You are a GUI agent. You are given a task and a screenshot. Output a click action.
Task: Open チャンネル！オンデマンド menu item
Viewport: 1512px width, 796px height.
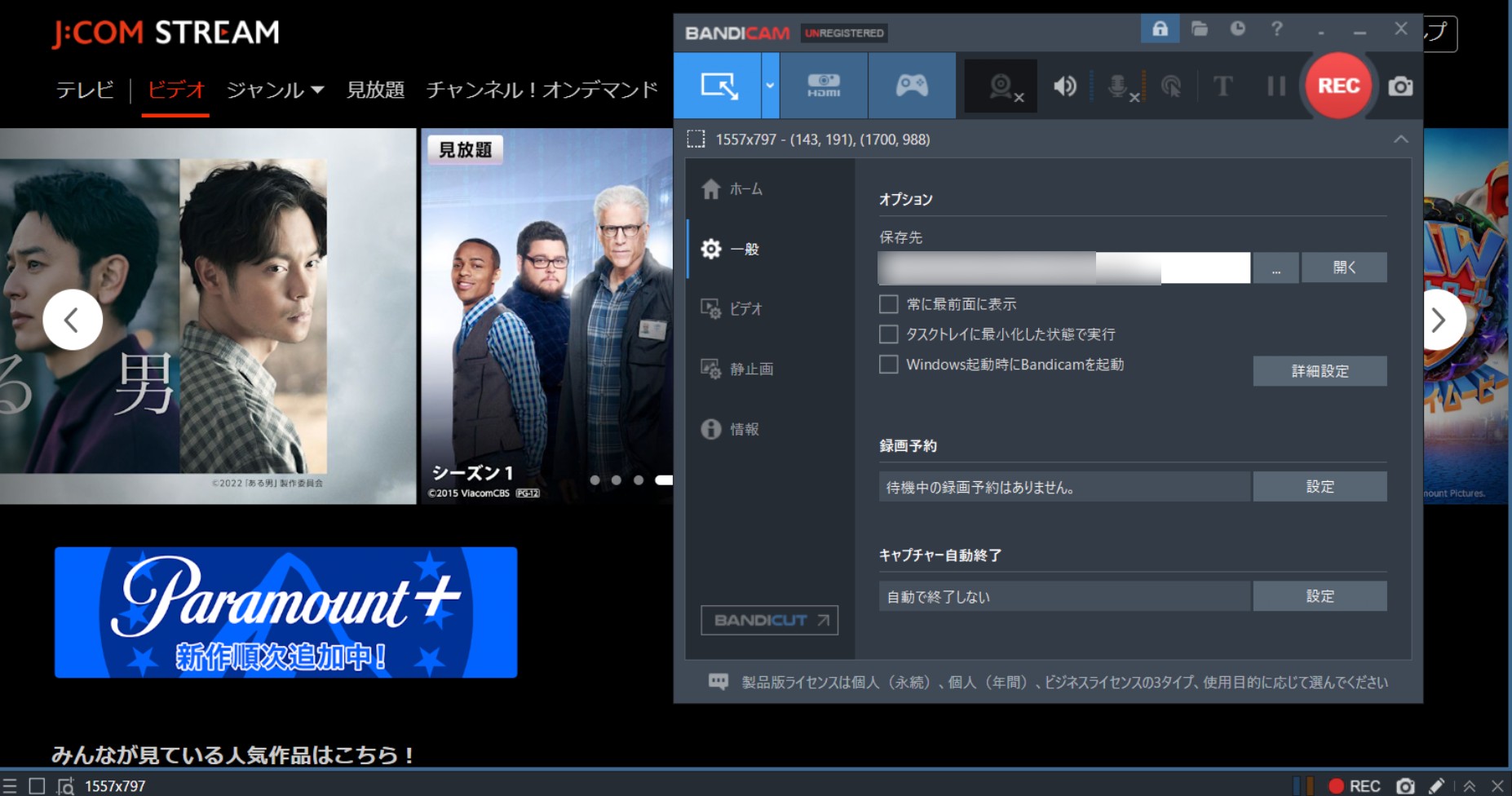point(542,90)
